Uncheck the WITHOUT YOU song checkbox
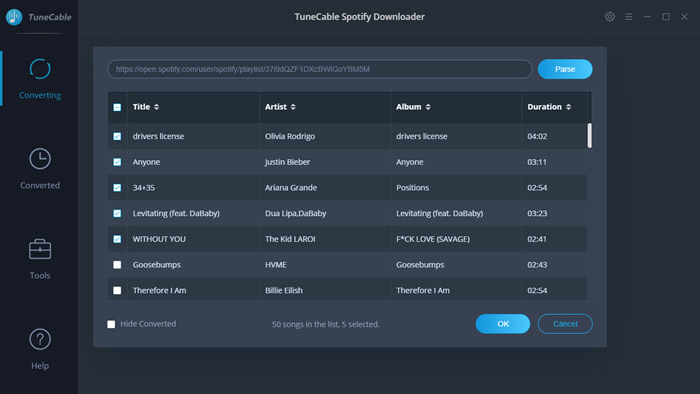700x394 pixels. coord(117,239)
